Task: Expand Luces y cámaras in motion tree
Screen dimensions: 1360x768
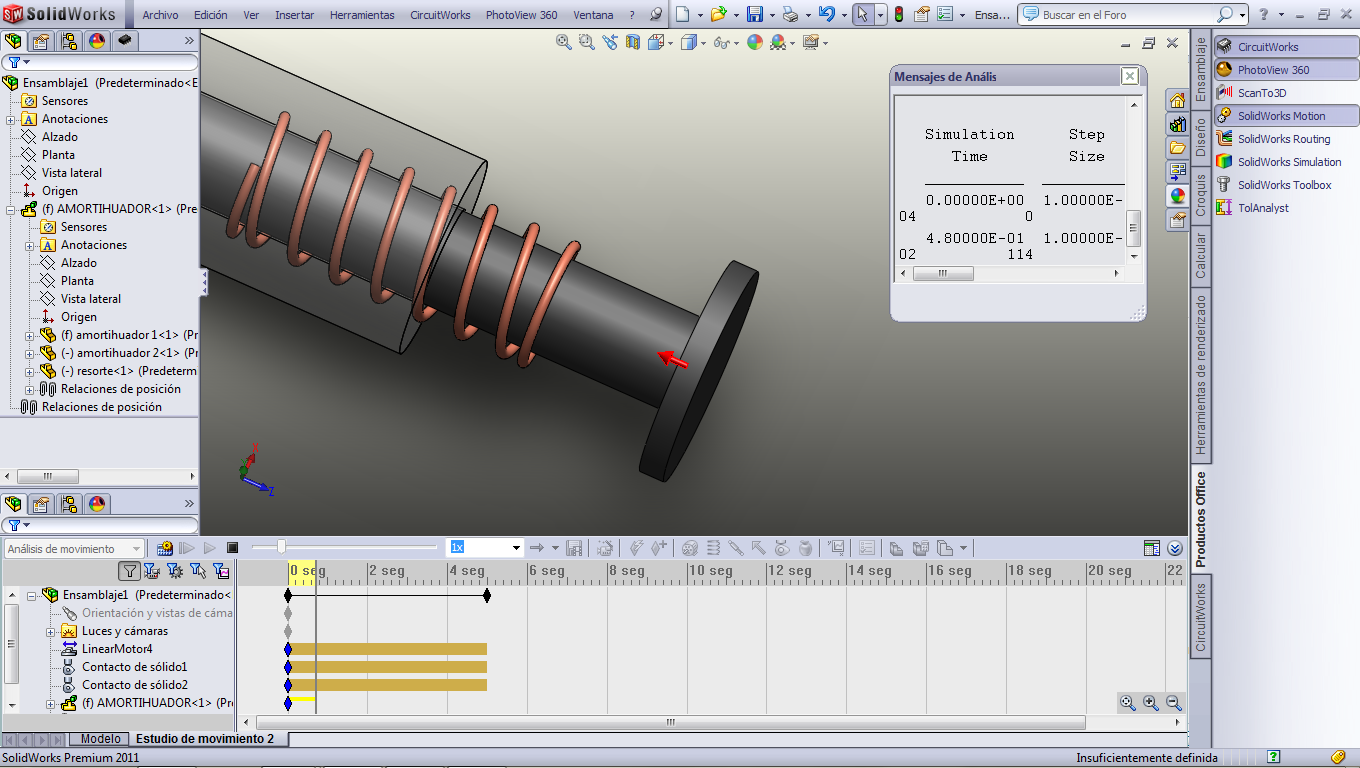Action: (50, 632)
